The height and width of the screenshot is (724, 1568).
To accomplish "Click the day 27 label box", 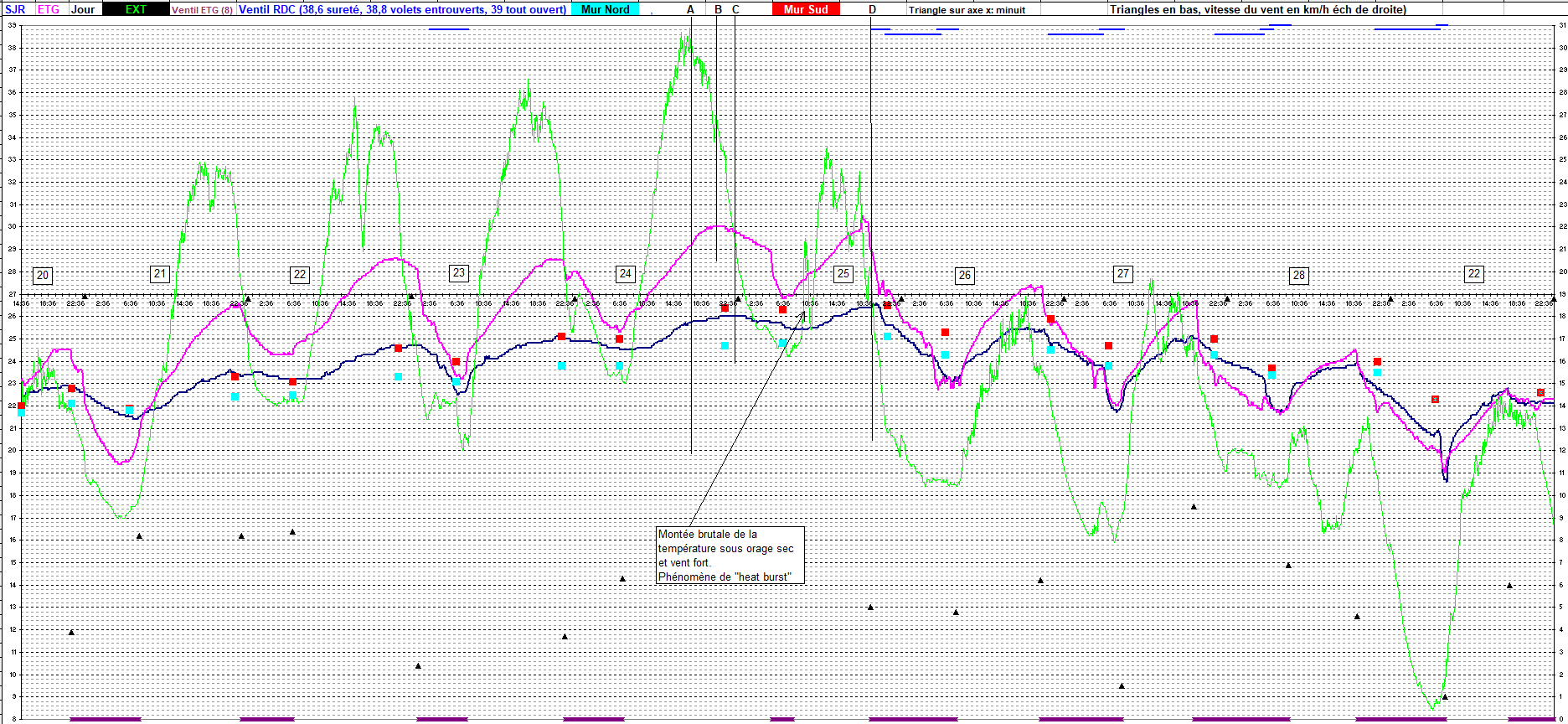I will [1122, 273].
